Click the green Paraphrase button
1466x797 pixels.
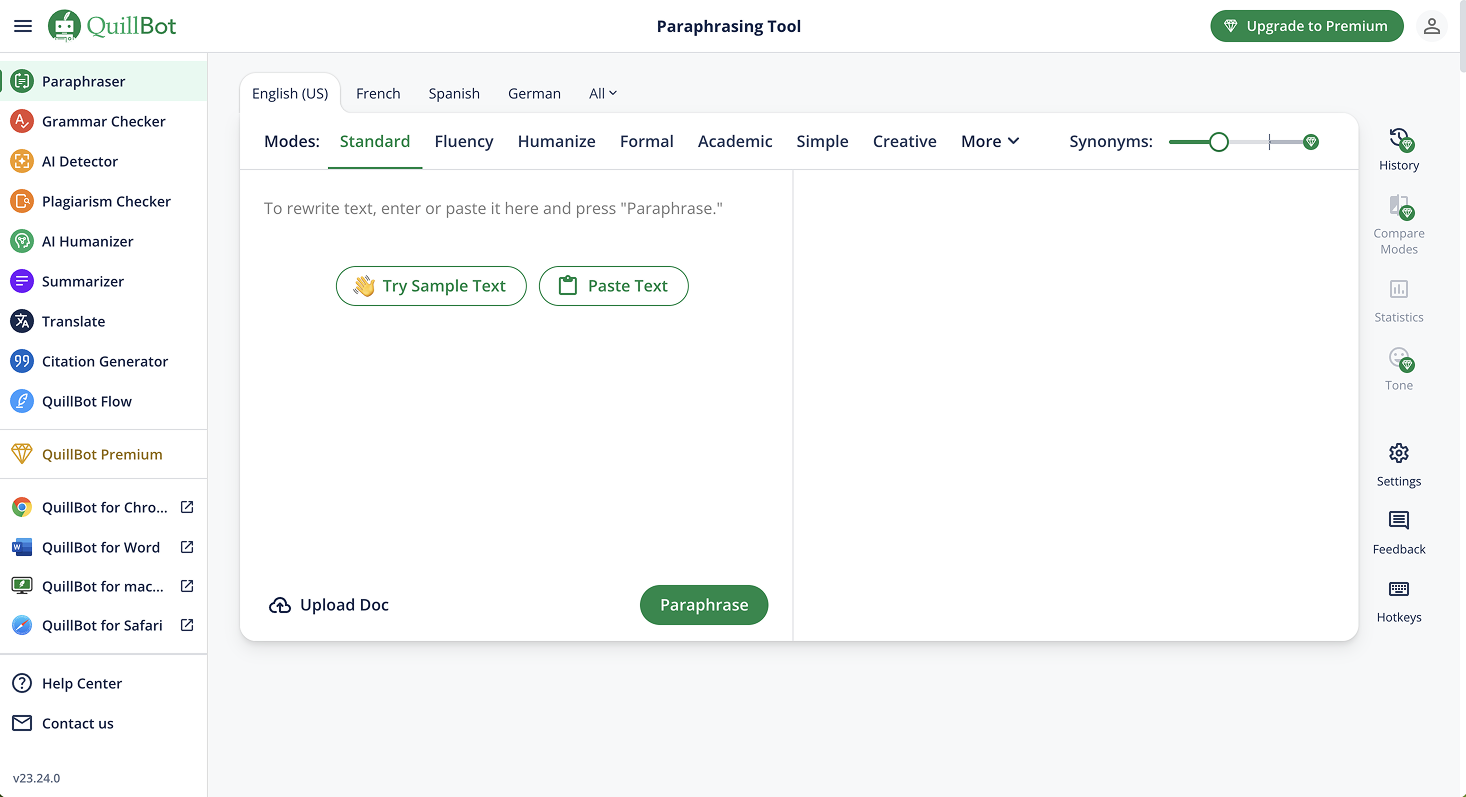704,605
